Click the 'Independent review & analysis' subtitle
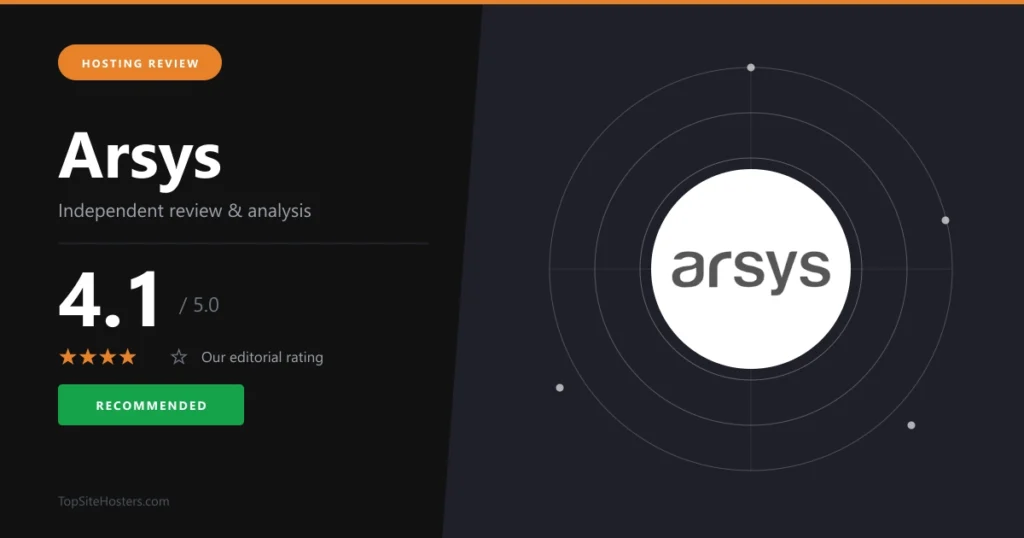 pos(185,211)
